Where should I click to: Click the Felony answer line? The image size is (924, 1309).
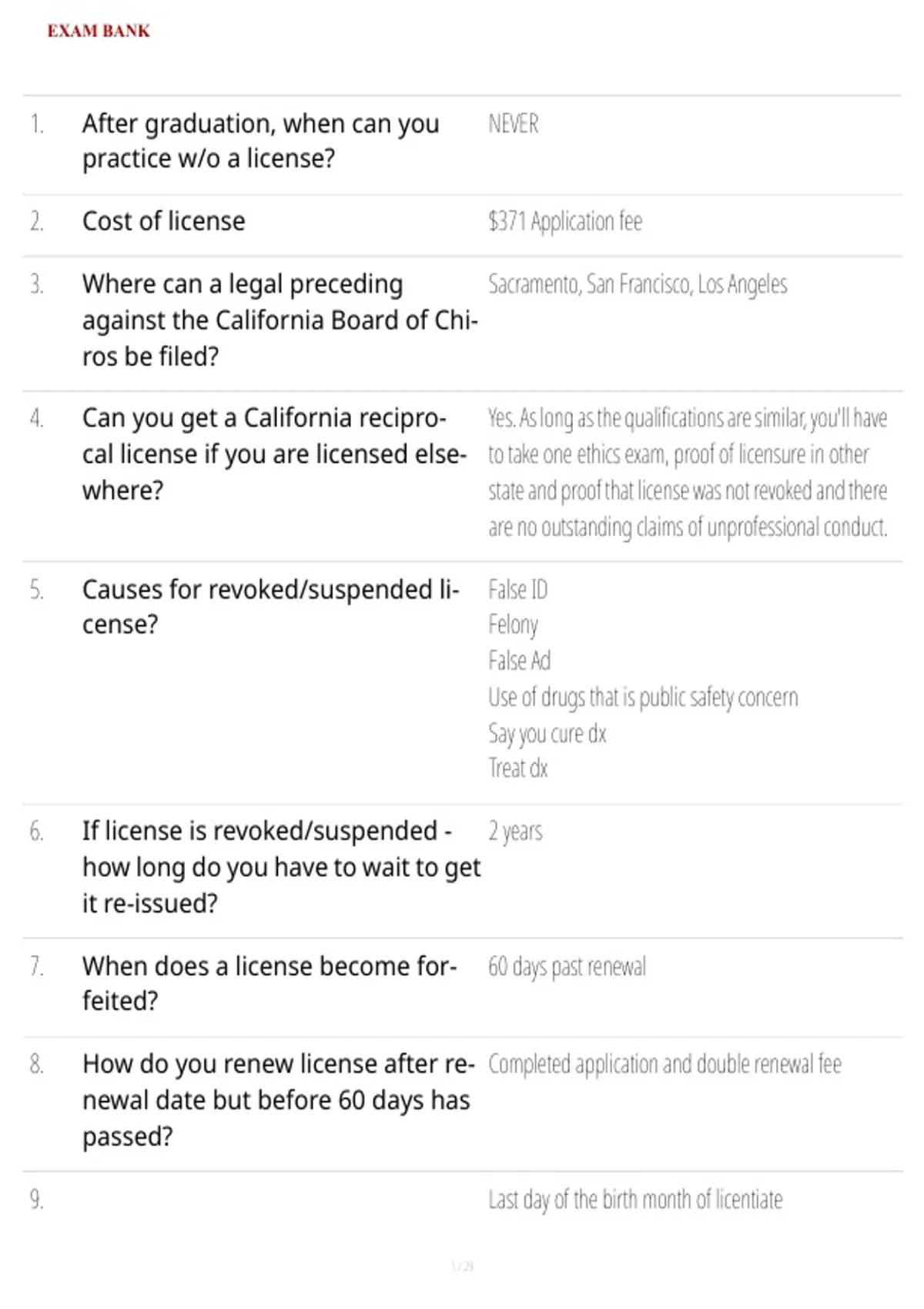coord(514,624)
